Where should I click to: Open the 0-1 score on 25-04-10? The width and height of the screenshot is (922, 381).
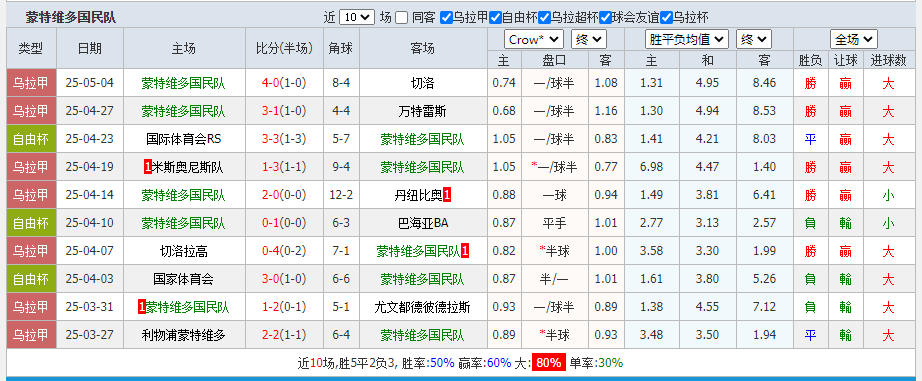click(x=270, y=223)
